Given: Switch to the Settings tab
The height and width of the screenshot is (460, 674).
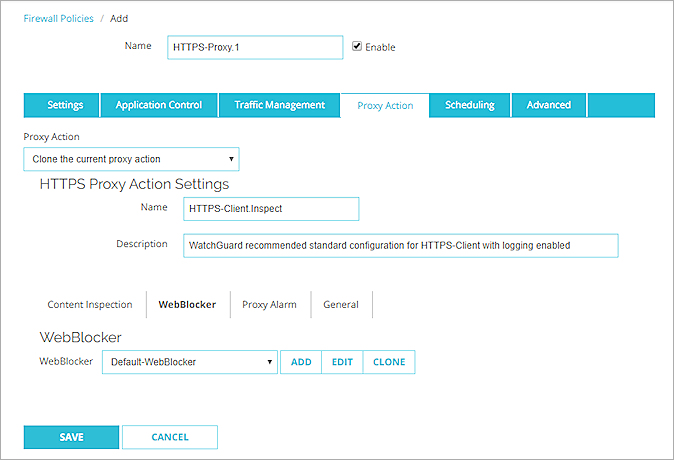Looking at the screenshot, I should pyautogui.click(x=66, y=105).
